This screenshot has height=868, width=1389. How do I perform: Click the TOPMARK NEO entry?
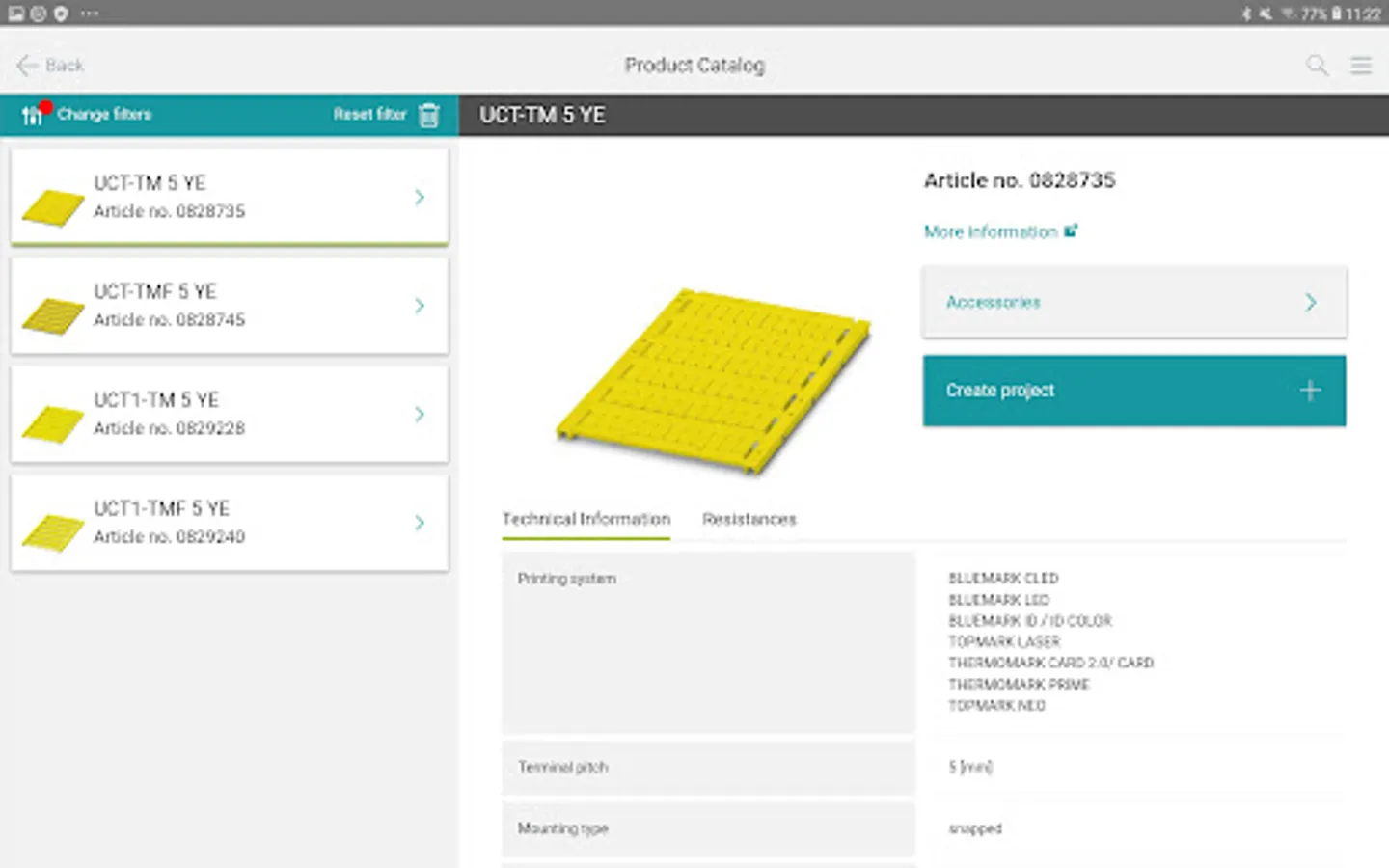(x=996, y=705)
